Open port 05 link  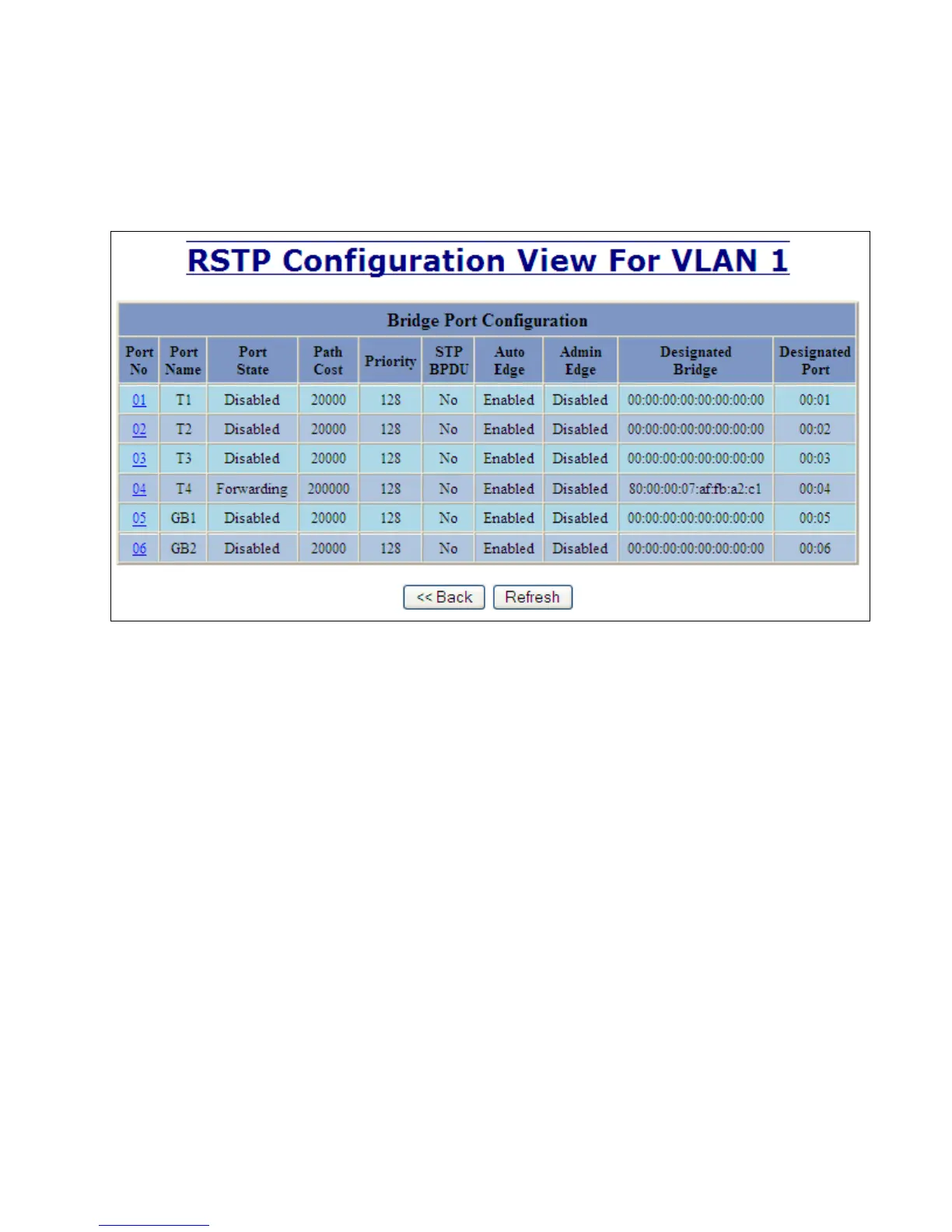pos(139,518)
